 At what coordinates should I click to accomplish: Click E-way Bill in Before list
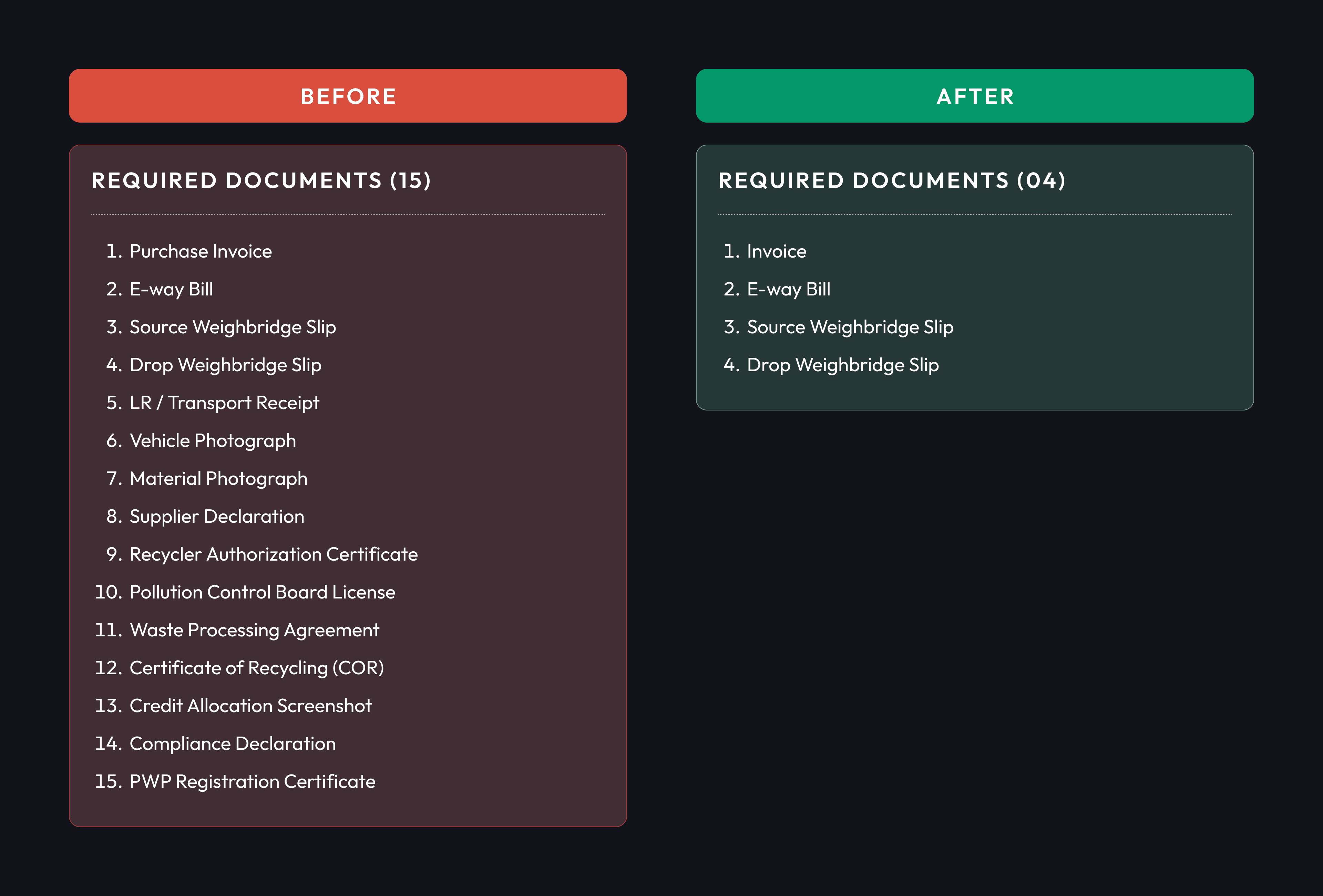pyautogui.click(x=171, y=290)
